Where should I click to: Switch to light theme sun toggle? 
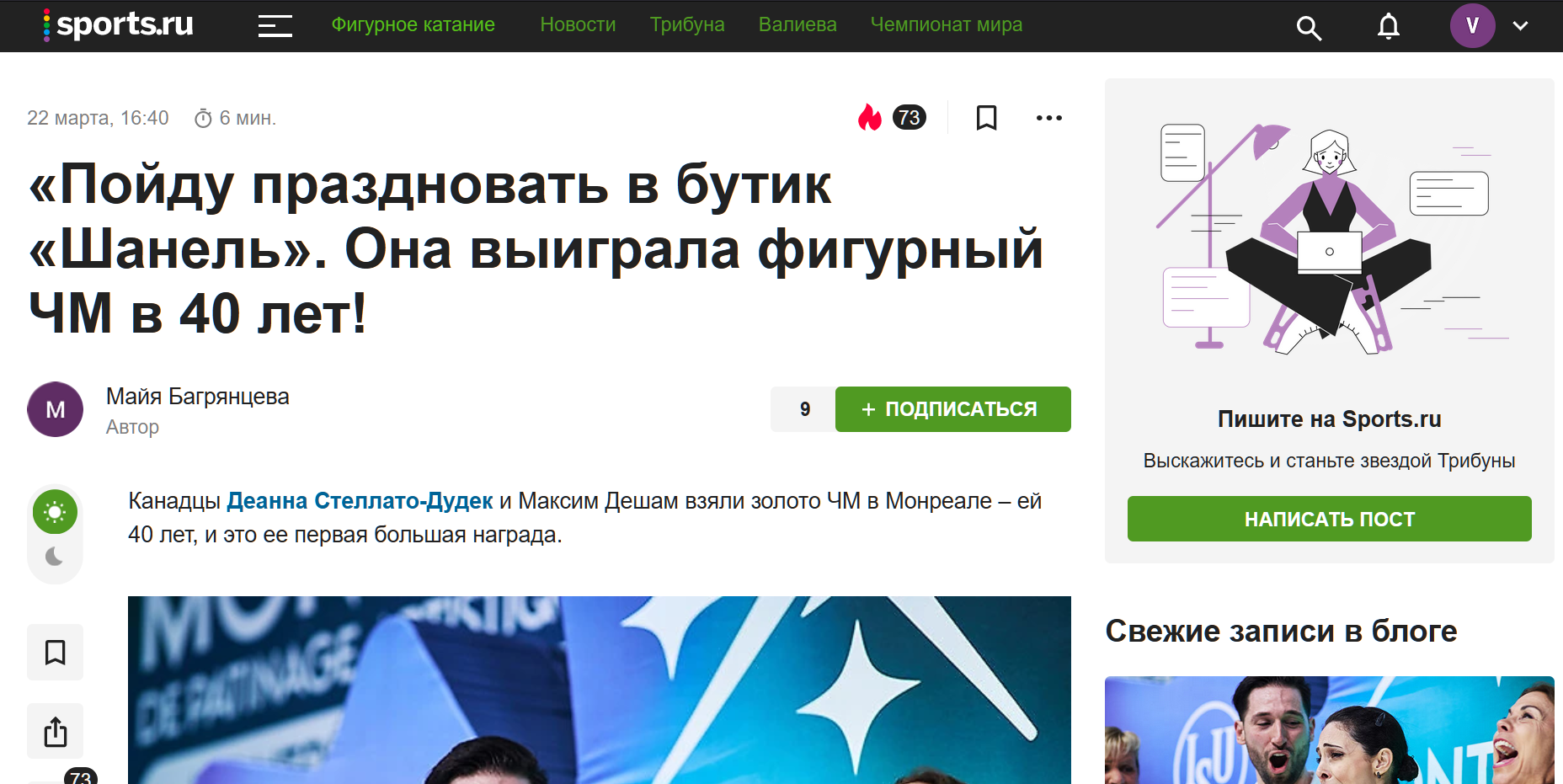tap(55, 512)
